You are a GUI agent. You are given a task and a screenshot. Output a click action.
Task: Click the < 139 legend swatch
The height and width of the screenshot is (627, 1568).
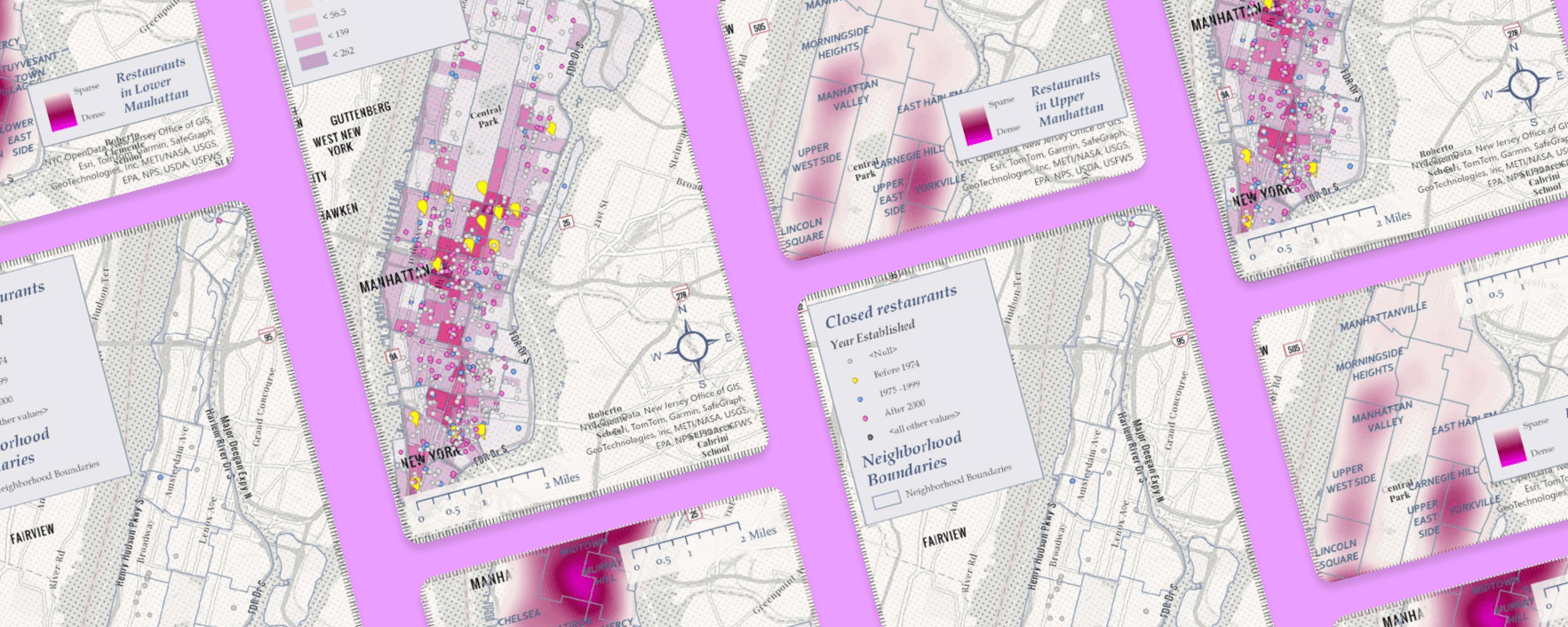[x=310, y=41]
